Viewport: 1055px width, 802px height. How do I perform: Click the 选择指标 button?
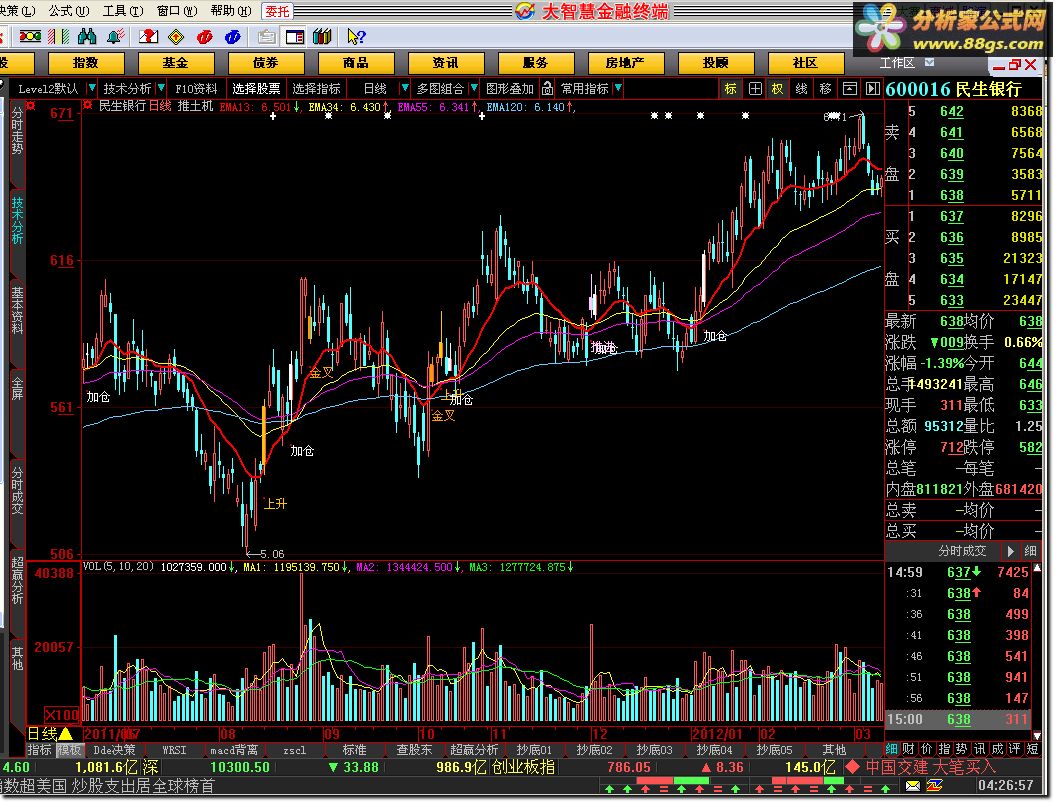[x=316, y=88]
